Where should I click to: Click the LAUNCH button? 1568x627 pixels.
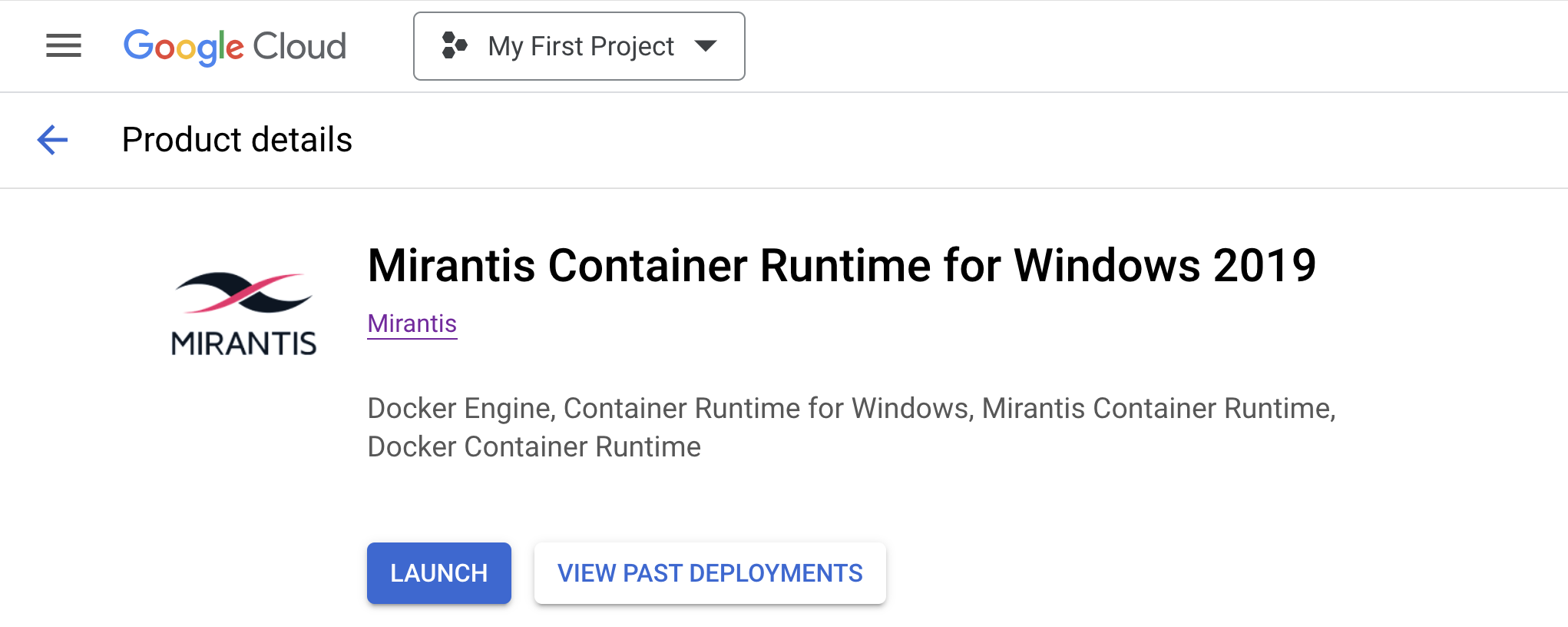(x=439, y=573)
